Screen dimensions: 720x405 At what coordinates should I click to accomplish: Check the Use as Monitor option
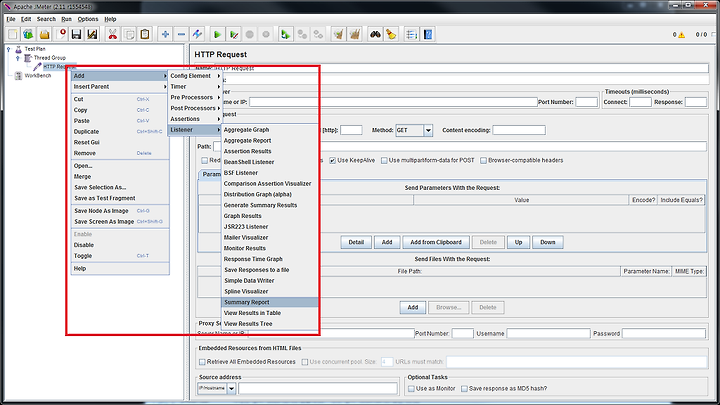411,388
